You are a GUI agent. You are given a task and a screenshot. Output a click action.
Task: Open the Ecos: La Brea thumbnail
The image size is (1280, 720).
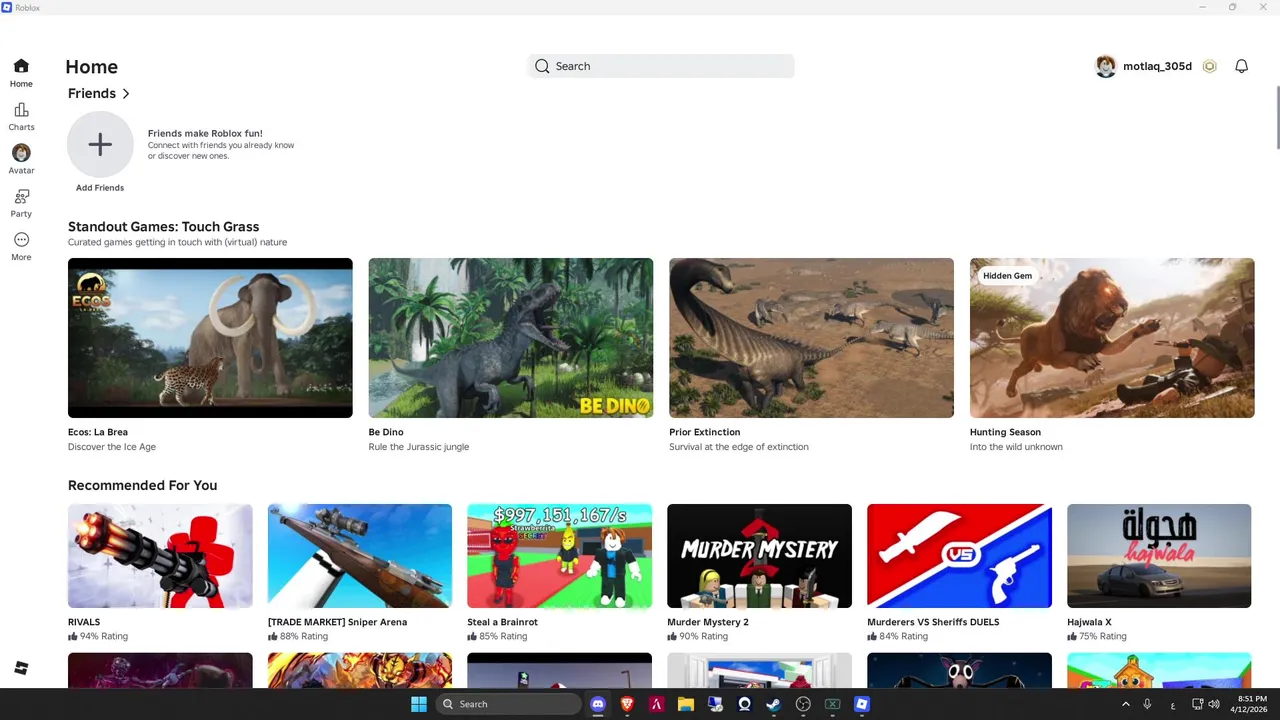[x=210, y=338]
